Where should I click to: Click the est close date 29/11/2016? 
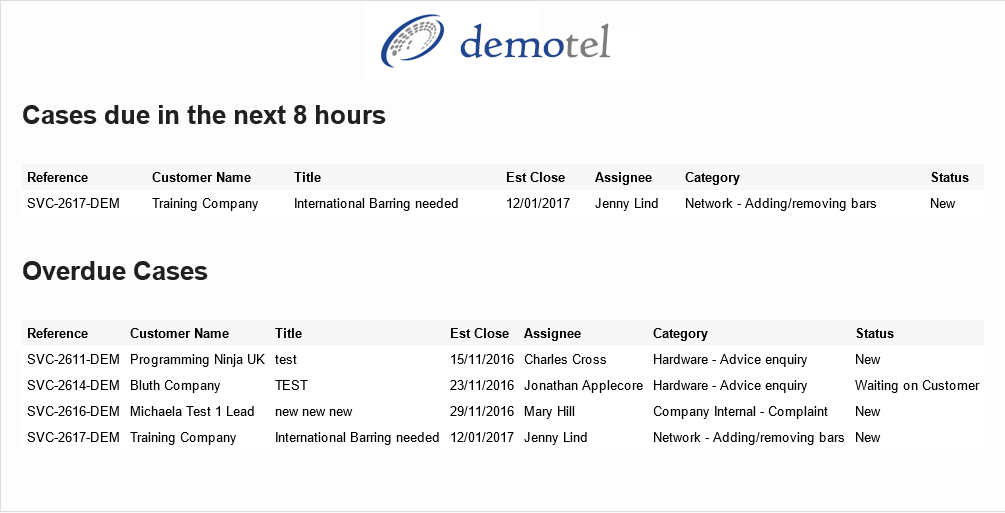(482, 411)
